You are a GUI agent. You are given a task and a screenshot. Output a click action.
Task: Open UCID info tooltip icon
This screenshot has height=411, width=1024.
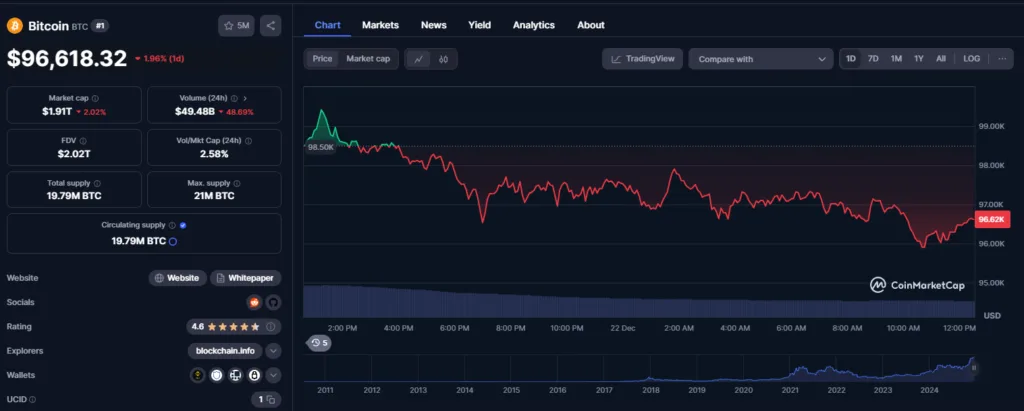(33, 399)
